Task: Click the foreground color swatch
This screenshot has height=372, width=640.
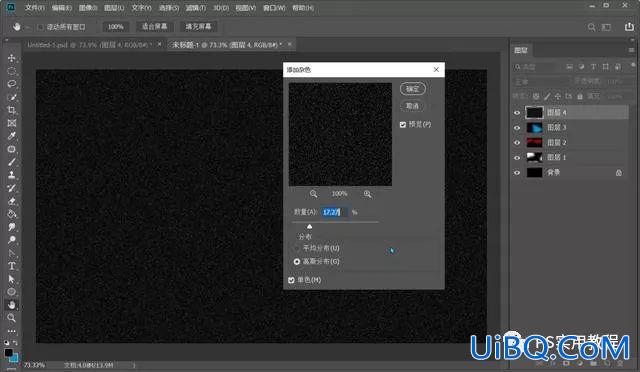Action: coord(8,353)
